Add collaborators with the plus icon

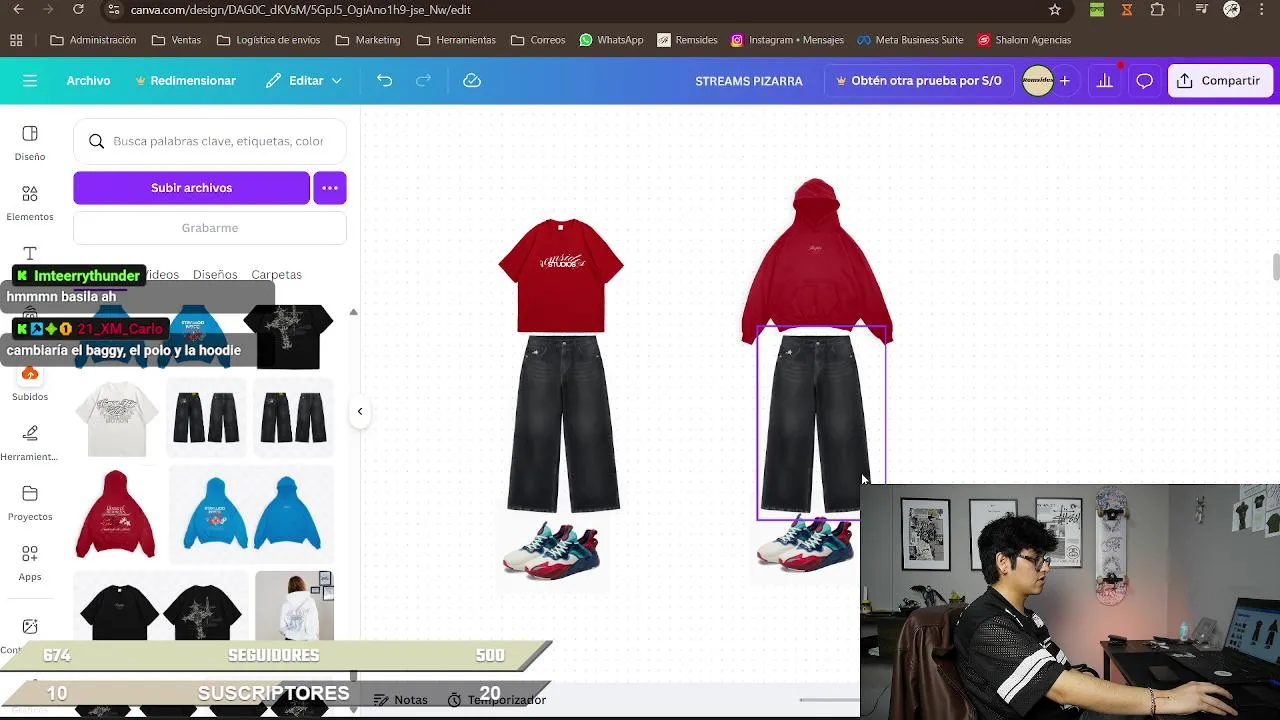click(1065, 81)
